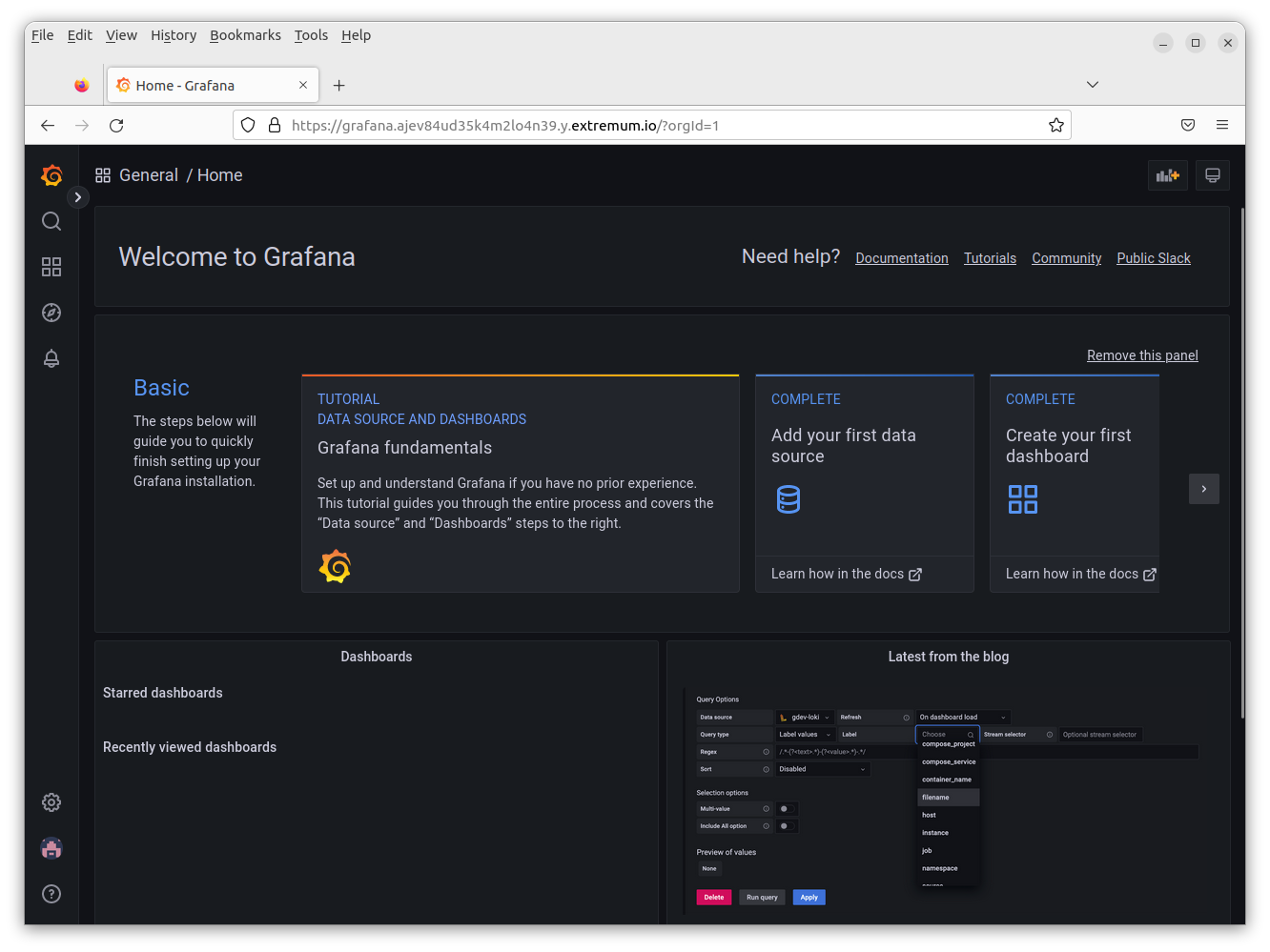Click the Firefox View icon
Screen dimensions: 1270x952
tap(82, 86)
